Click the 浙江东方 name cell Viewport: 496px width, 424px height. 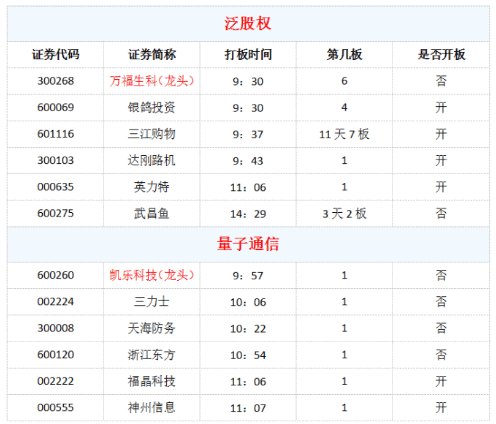coord(152,355)
